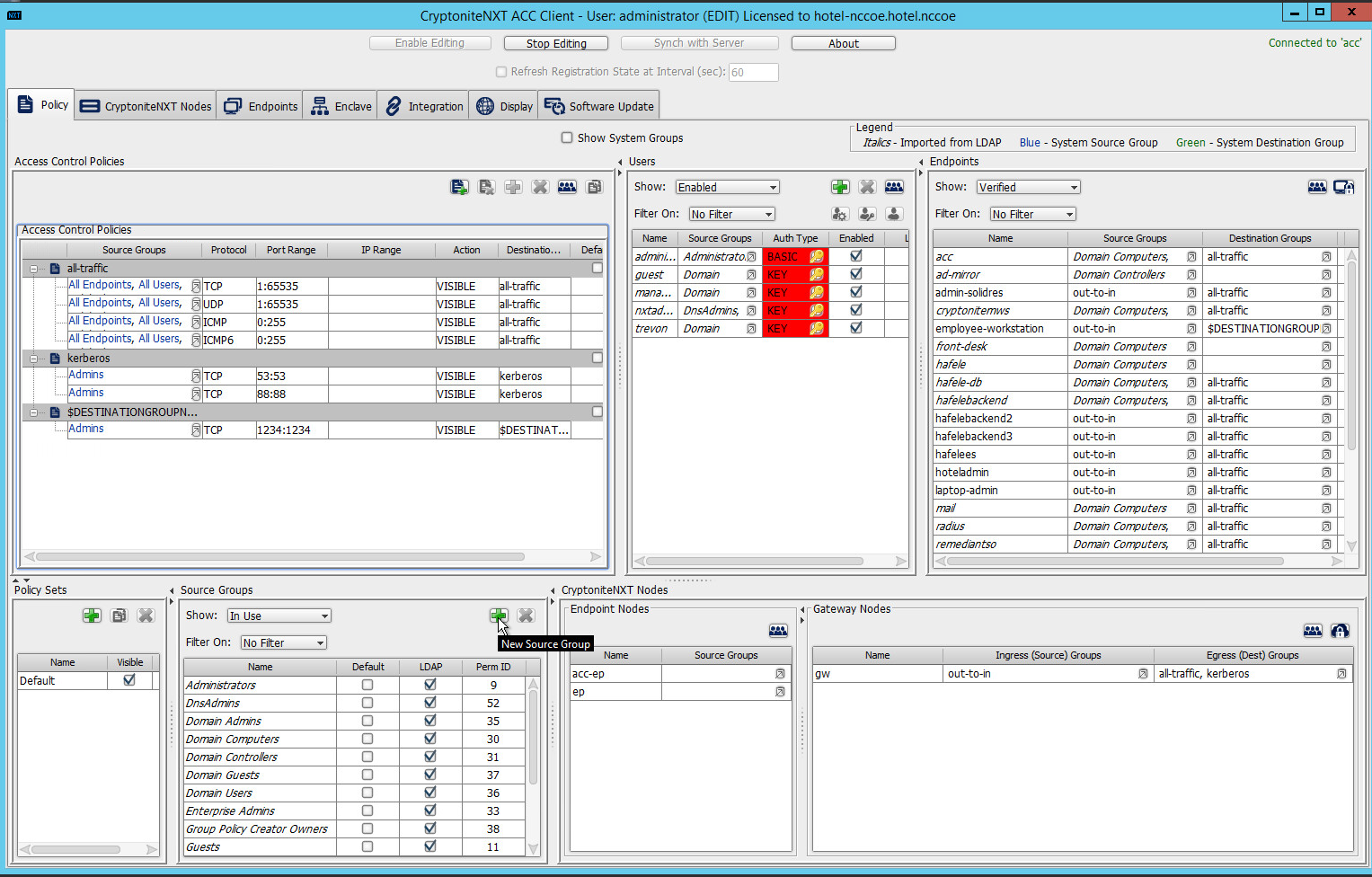Image resolution: width=1372 pixels, height=877 pixels.
Task: Check the Default checkbox on kerberos policy row
Action: coord(597,358)
